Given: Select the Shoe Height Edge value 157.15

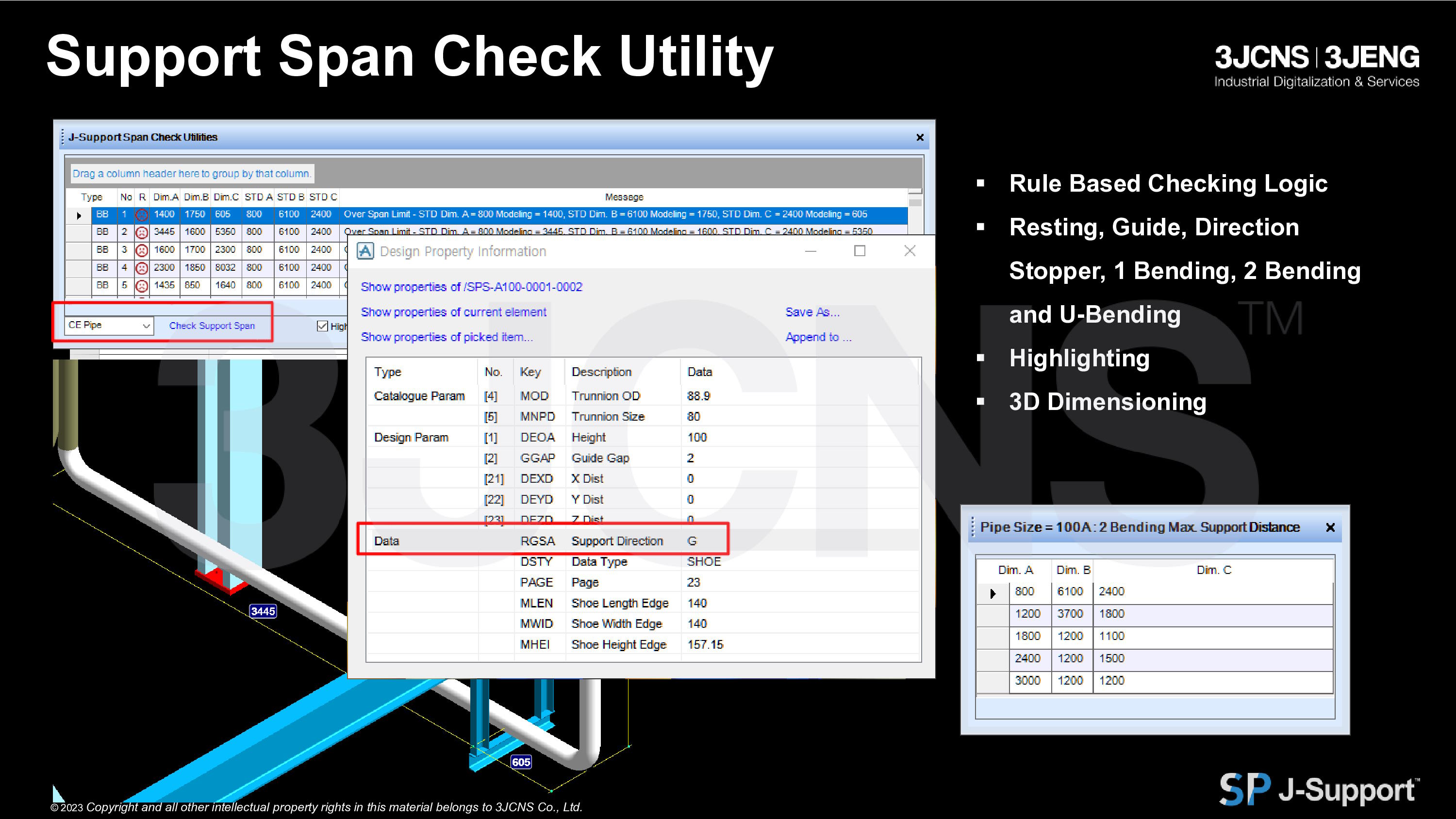Looking at the screenshot, I should click(705, 645).
